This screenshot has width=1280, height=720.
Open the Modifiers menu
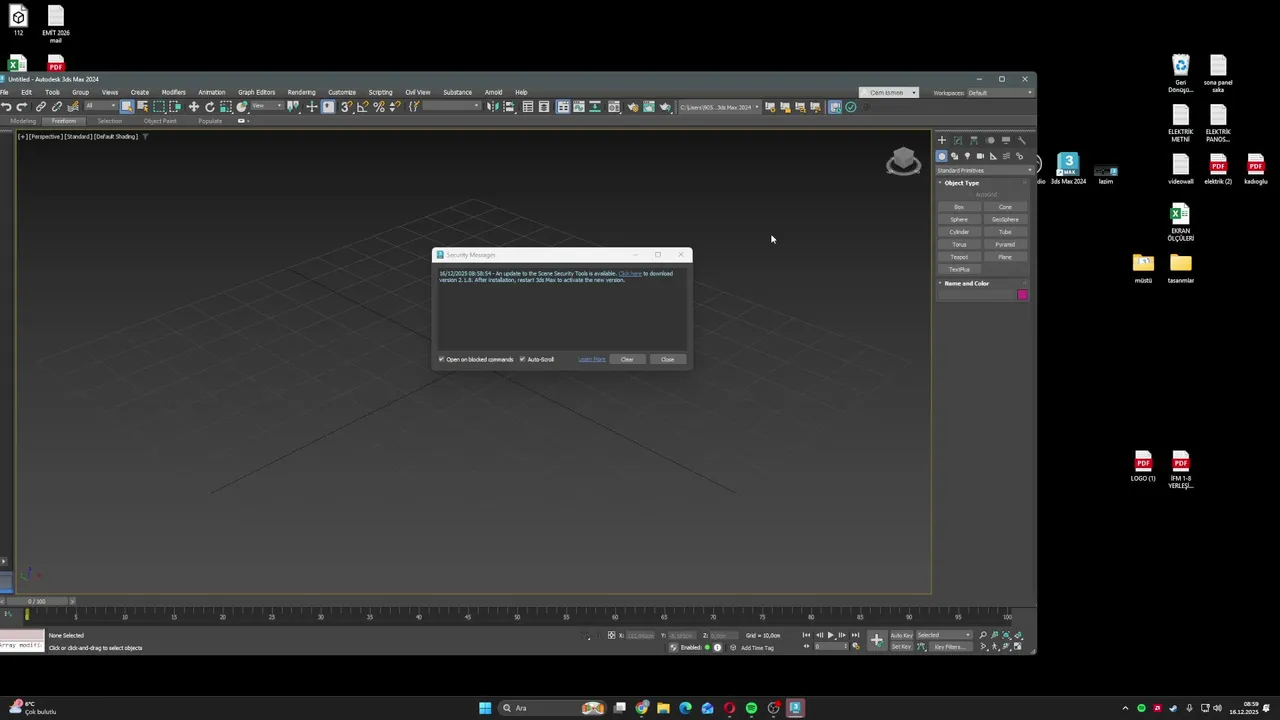click(174, 92)
